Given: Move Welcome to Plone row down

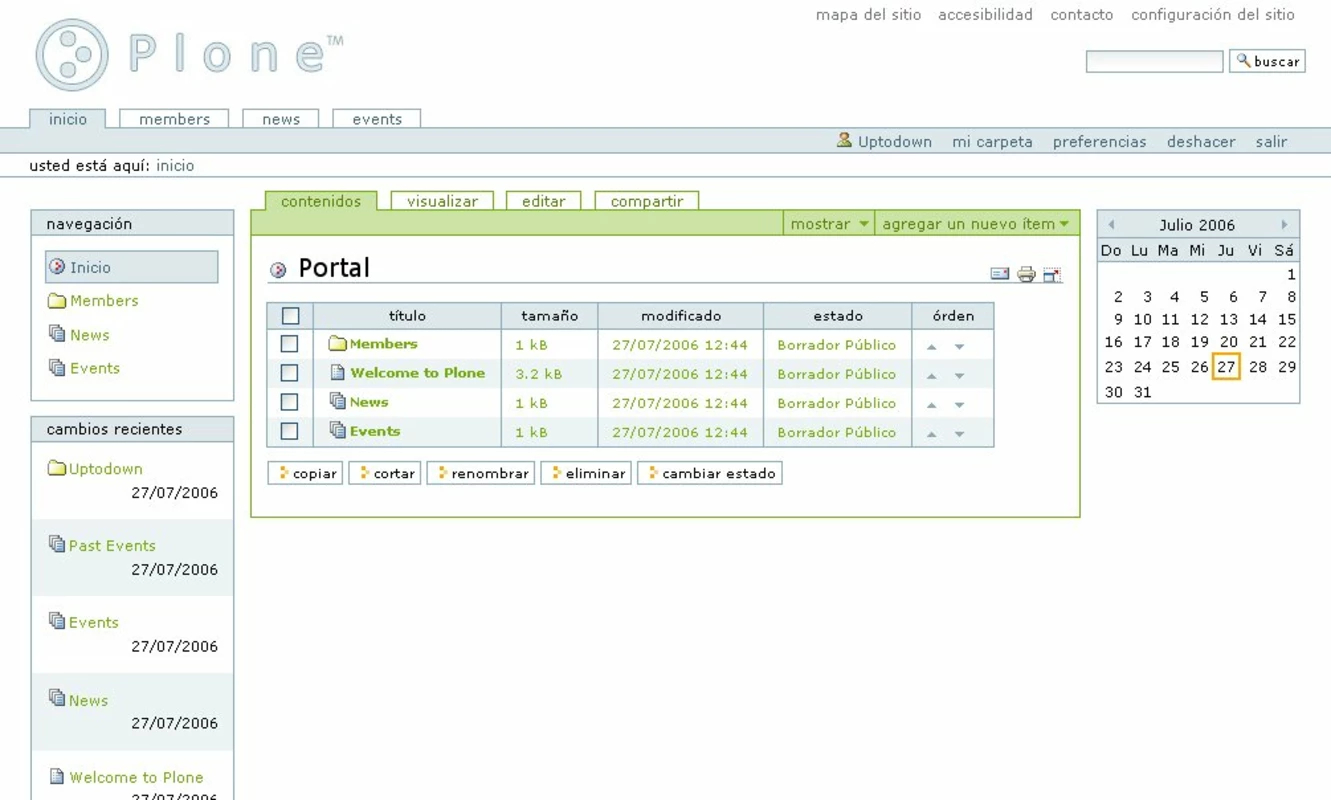Looking at the screenshot, I should tap(959, 376).
